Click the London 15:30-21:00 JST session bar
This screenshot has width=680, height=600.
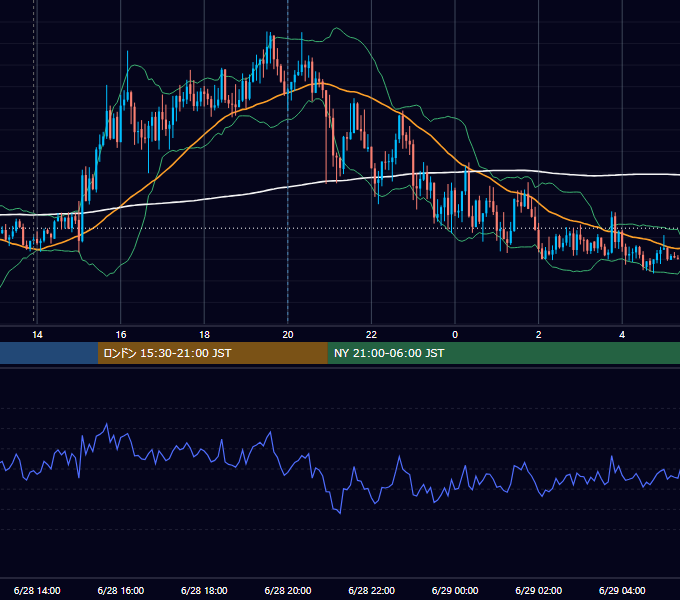pos(212,353)
